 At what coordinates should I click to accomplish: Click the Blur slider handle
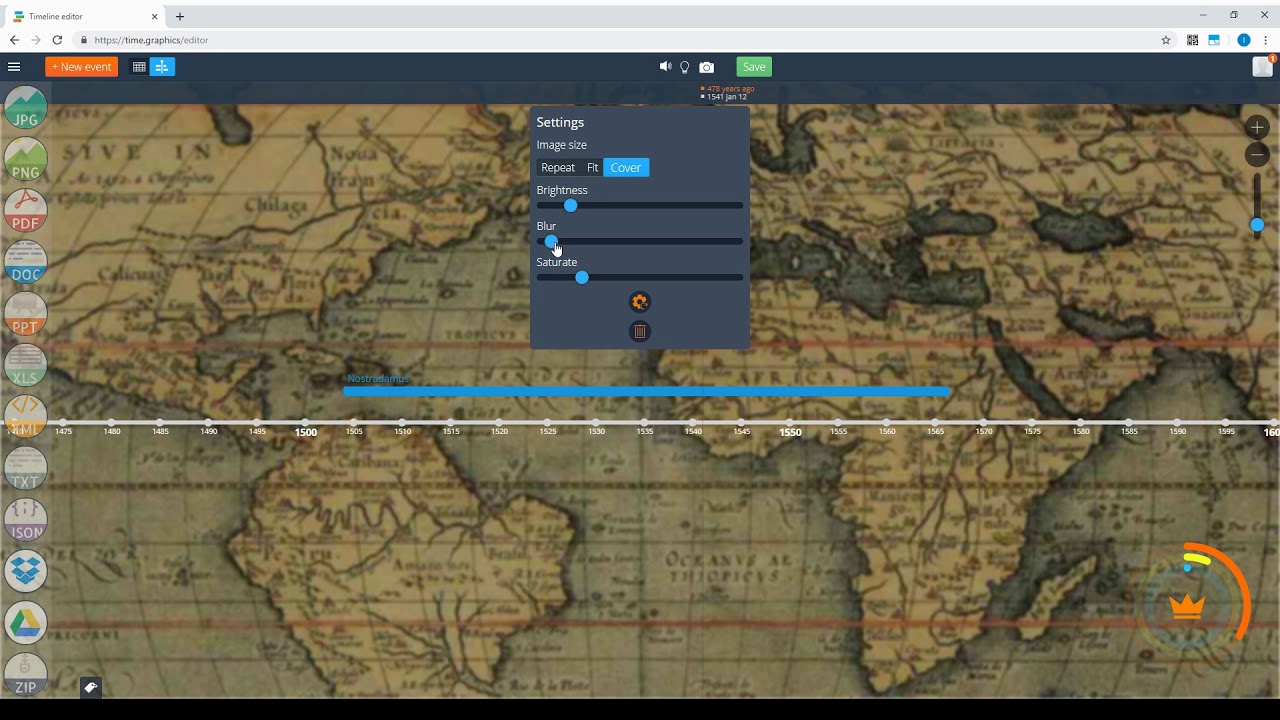[550, 241]
